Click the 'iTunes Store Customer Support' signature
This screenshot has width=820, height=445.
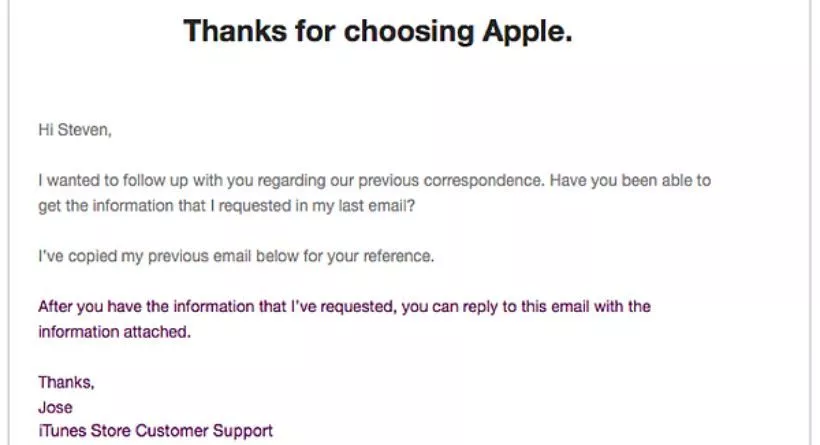pyautogui.click(x=155, y=431)
